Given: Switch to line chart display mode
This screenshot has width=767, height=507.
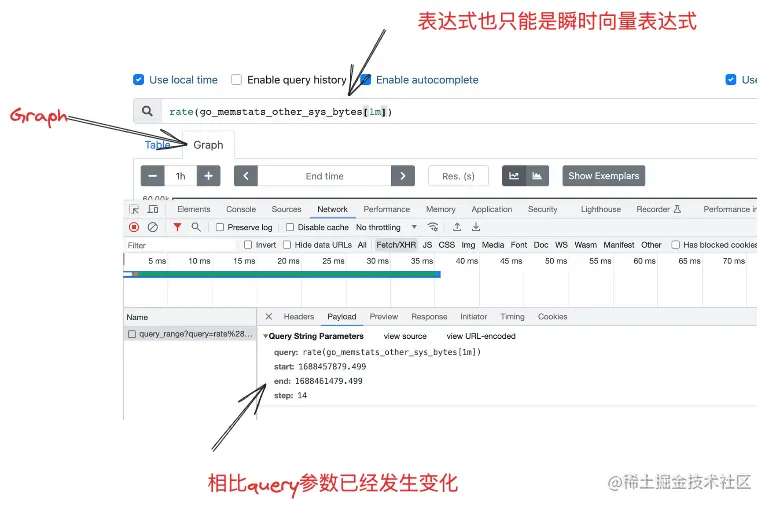Looking at the screenshot, I should click(514, 176).
